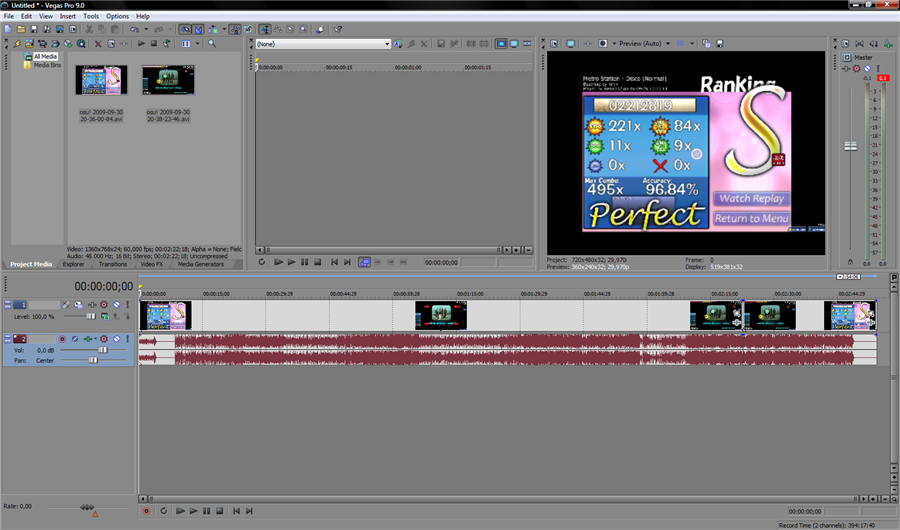Open split screen view dropdown in preview

click(614, 44)
